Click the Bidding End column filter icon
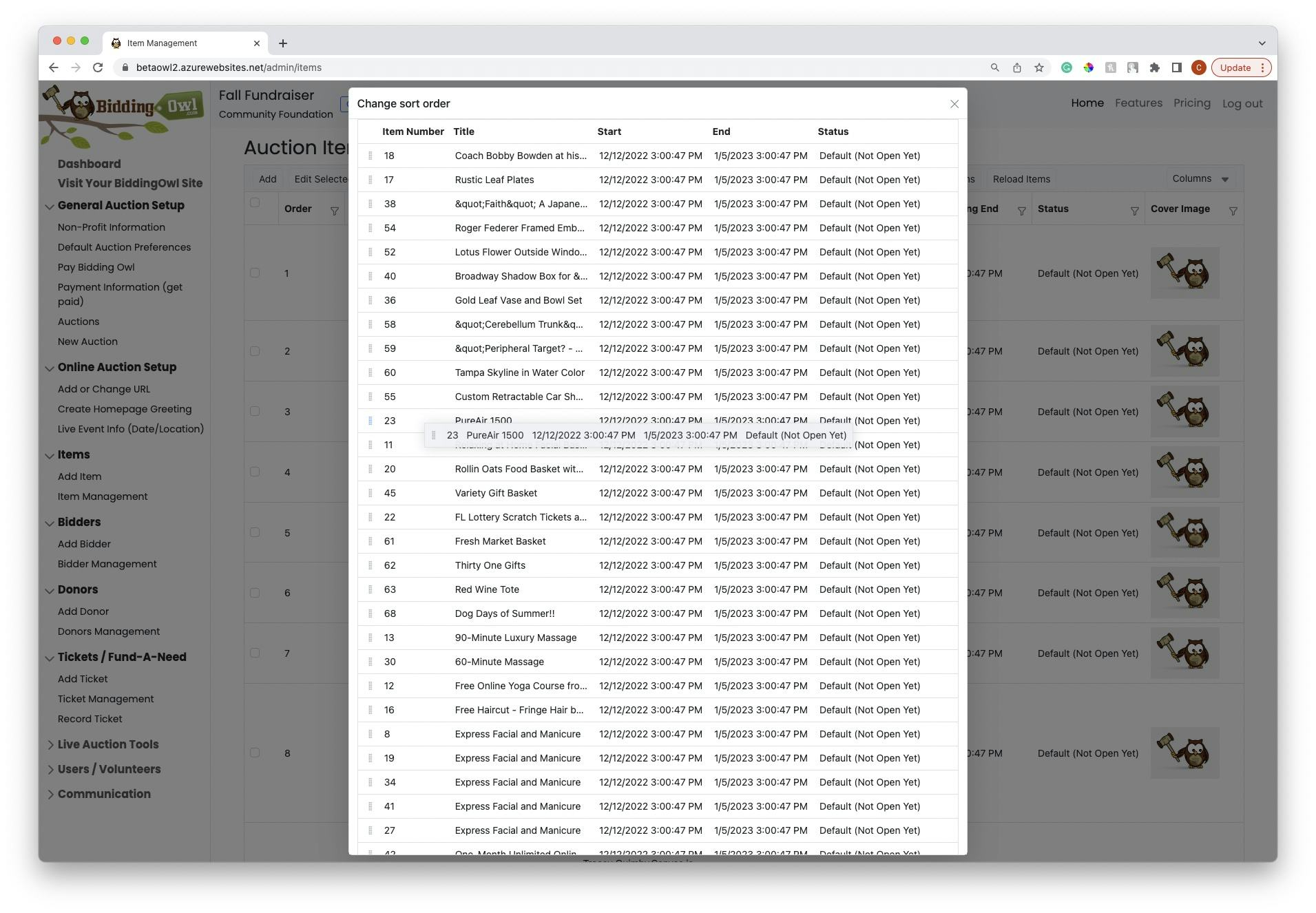The height and width of the screenshot is (913, 1316). click(x=1022, y=211)
